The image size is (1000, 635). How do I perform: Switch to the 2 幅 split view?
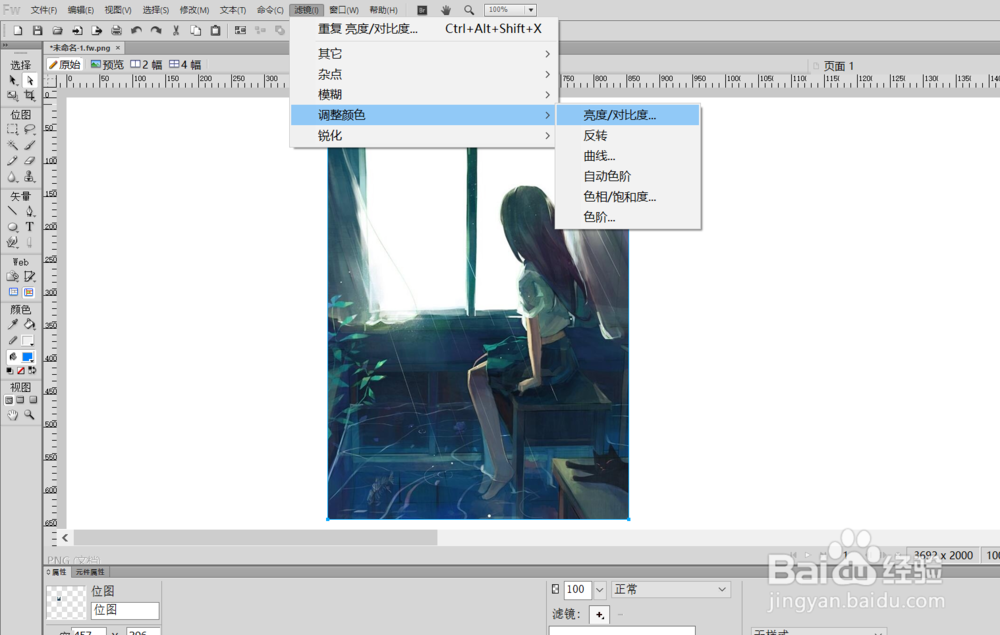[146, 64]
